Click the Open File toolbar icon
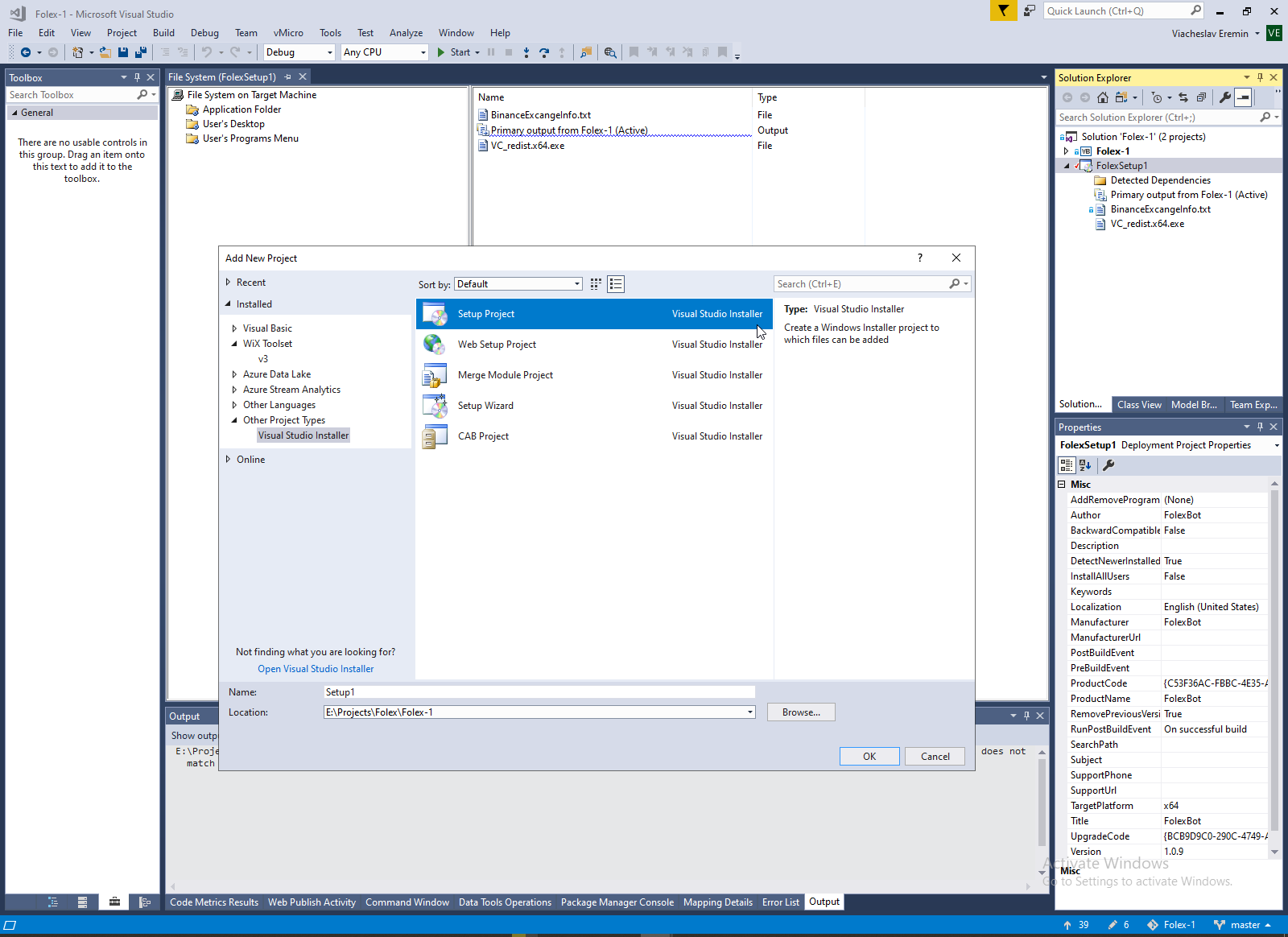 pyautogui.click(x=105, y=52)
